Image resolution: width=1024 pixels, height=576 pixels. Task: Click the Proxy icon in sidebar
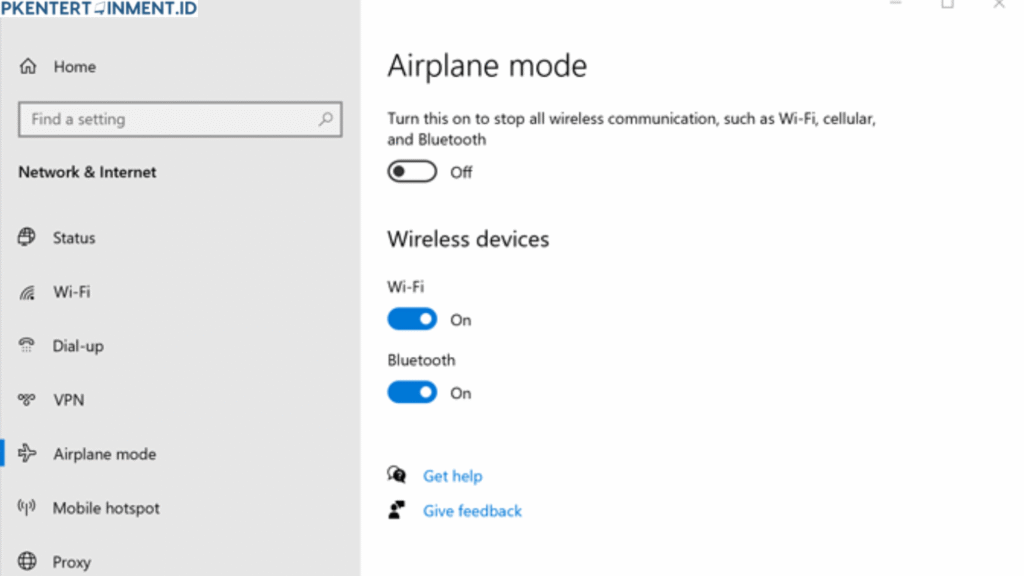pyautogui.click(x=27, y=561)
